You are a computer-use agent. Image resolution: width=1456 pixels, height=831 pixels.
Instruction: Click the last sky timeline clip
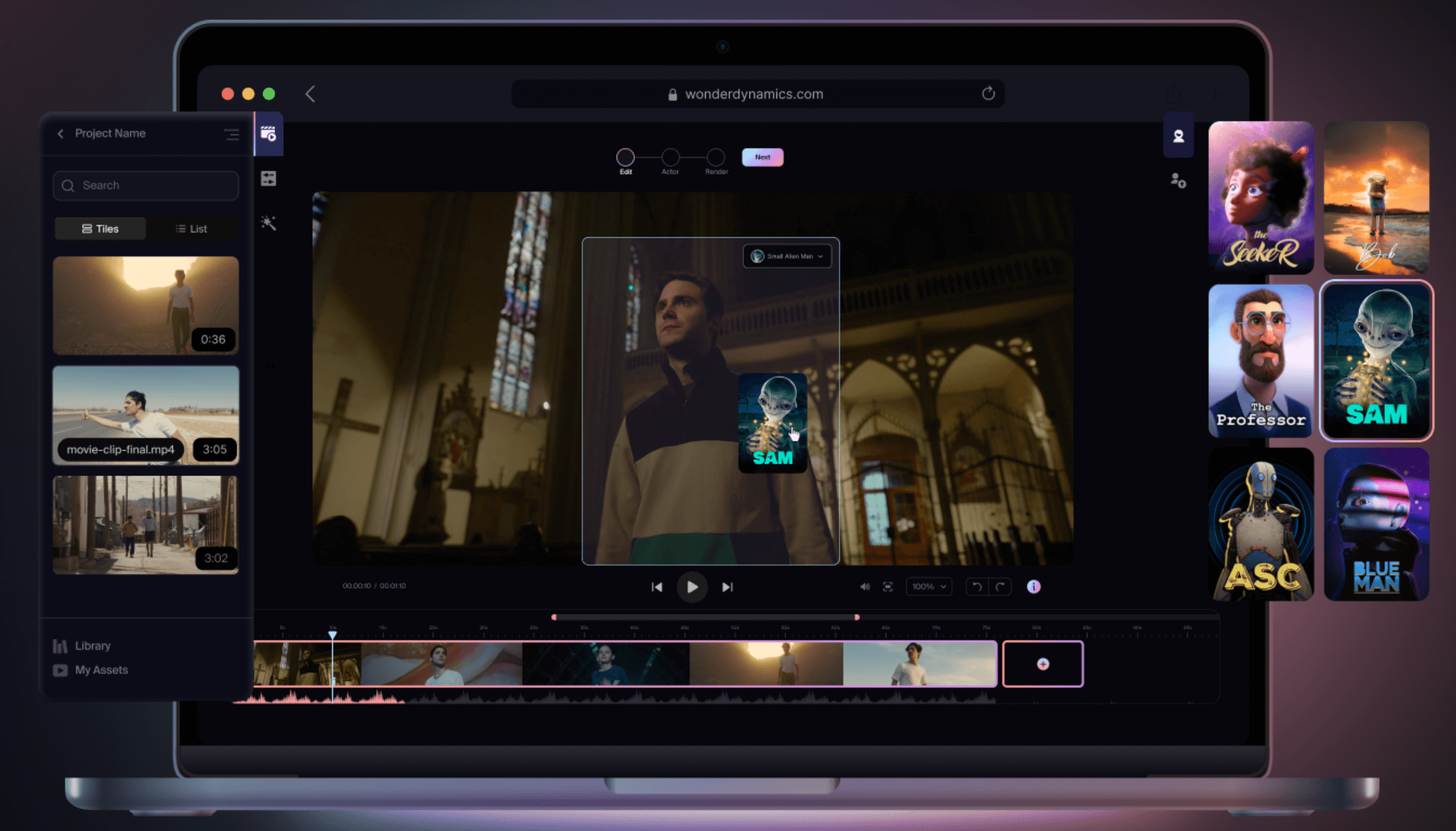click(x=920, y=664)
